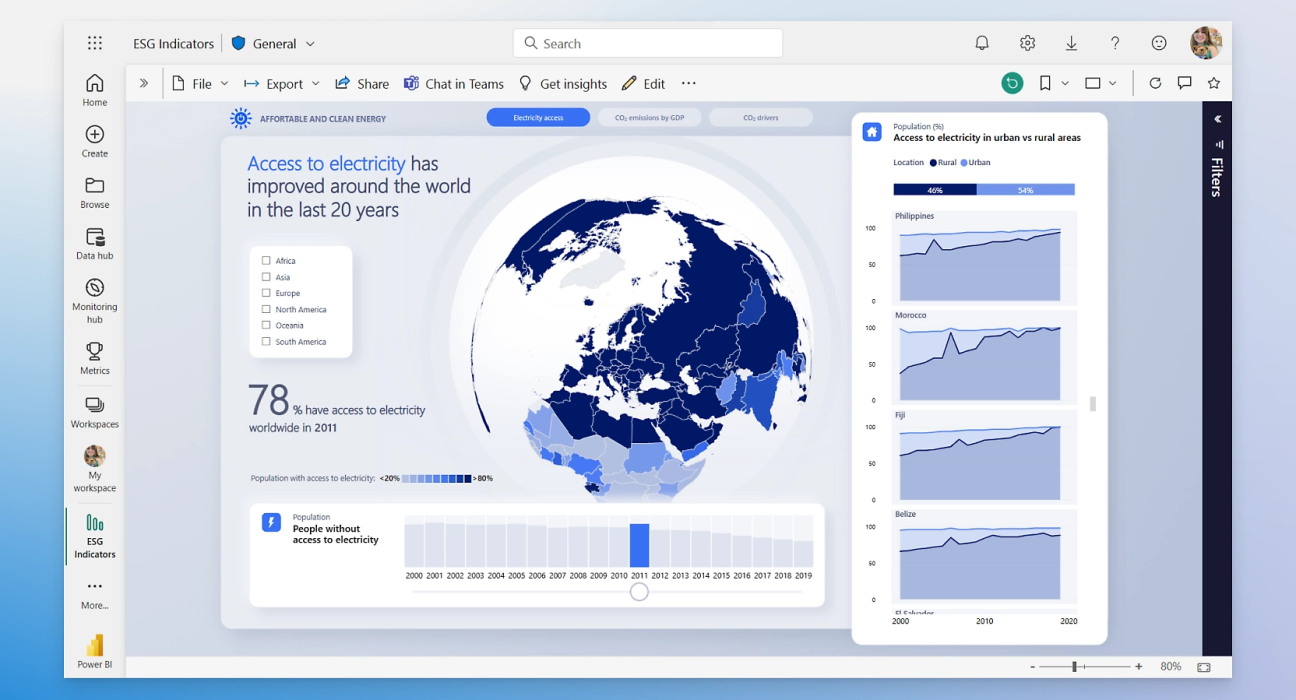Add report to favorites with star
1296x700 pixels.
(x=1214, y=84)
